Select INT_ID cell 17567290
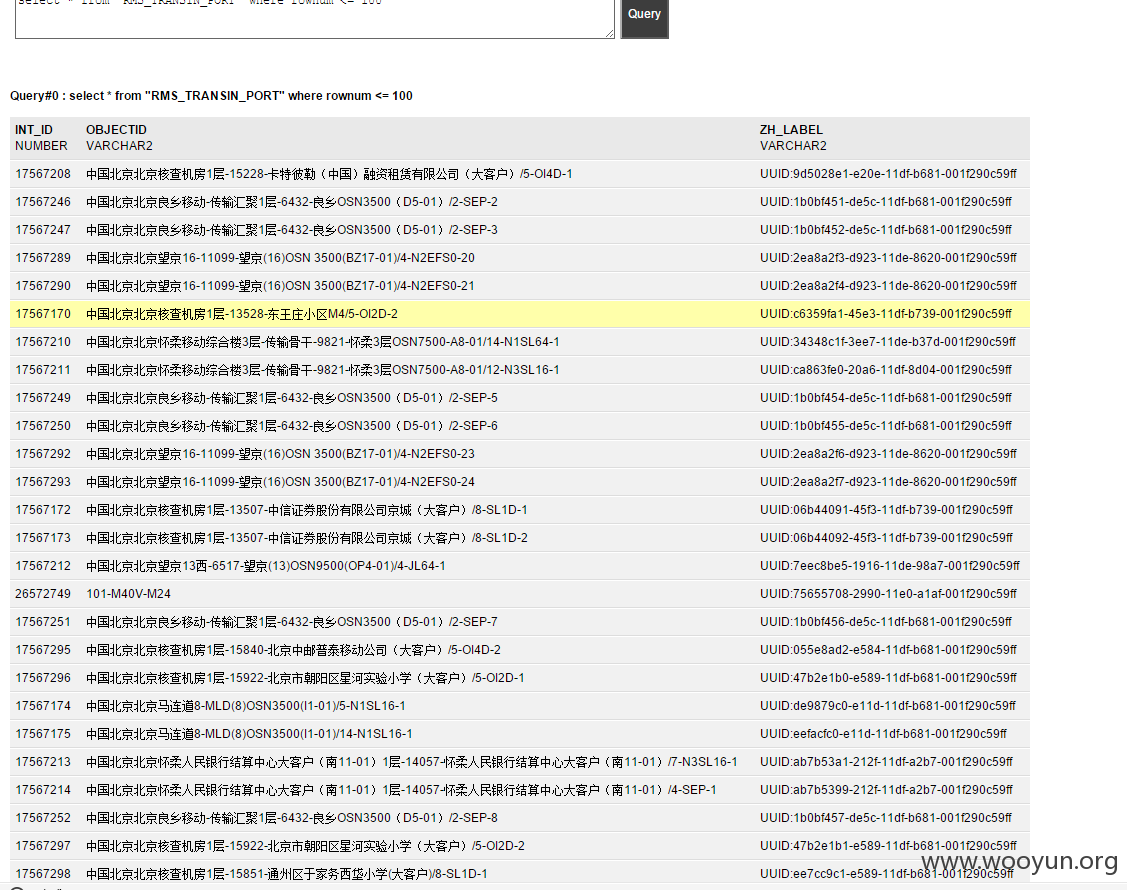Viewport: 1127px width, 890px height. [43, 286]
